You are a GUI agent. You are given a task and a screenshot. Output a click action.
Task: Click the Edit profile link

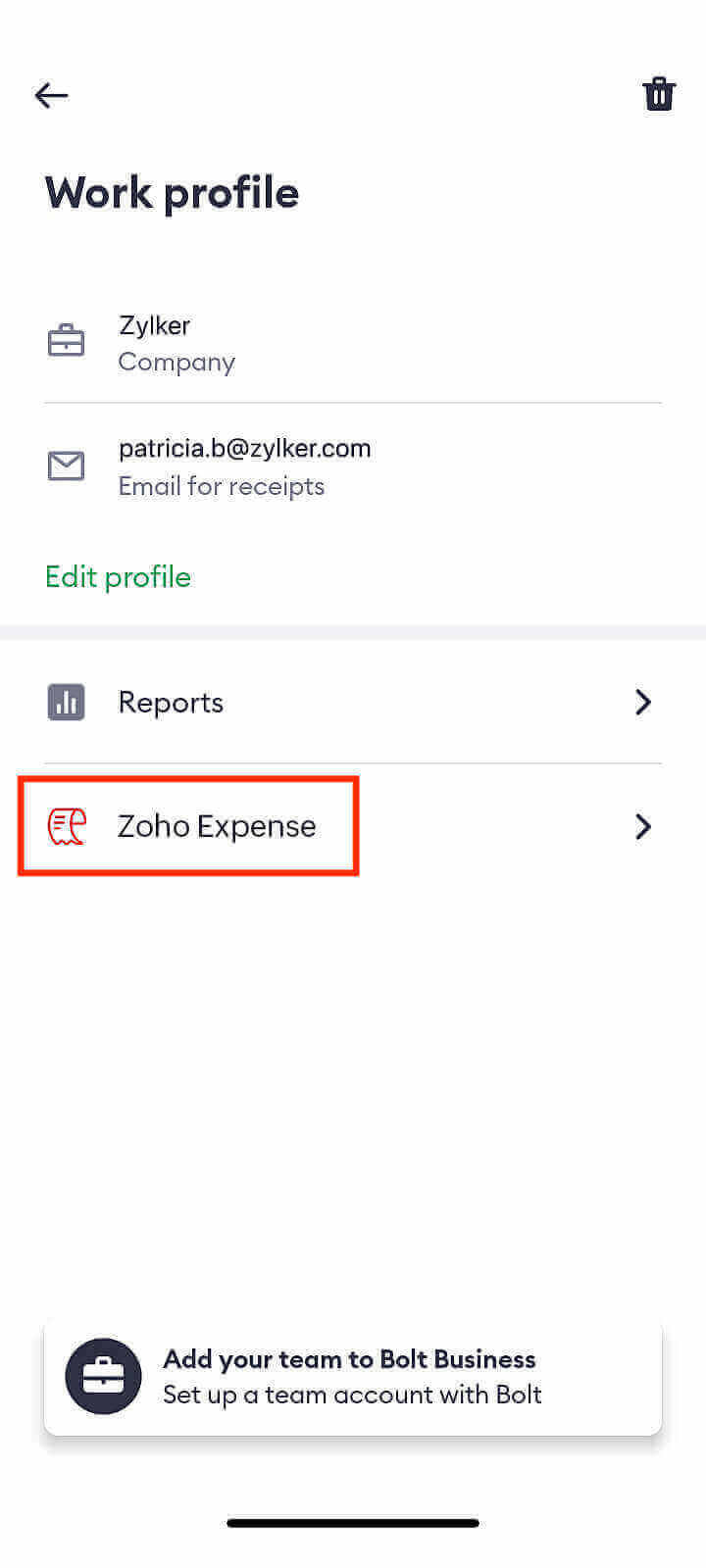click(118, 576)
